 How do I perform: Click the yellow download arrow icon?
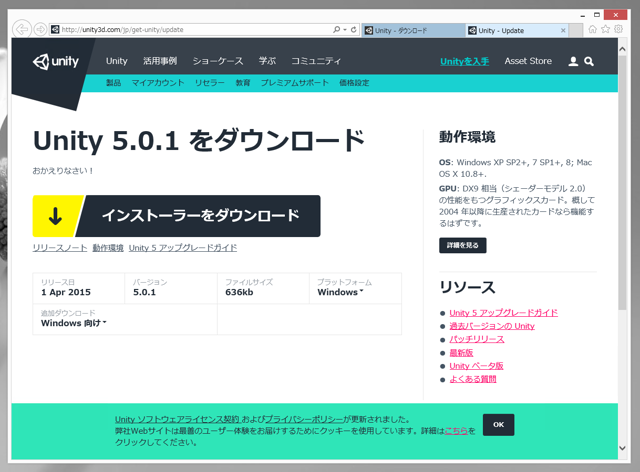coord(56,216)
